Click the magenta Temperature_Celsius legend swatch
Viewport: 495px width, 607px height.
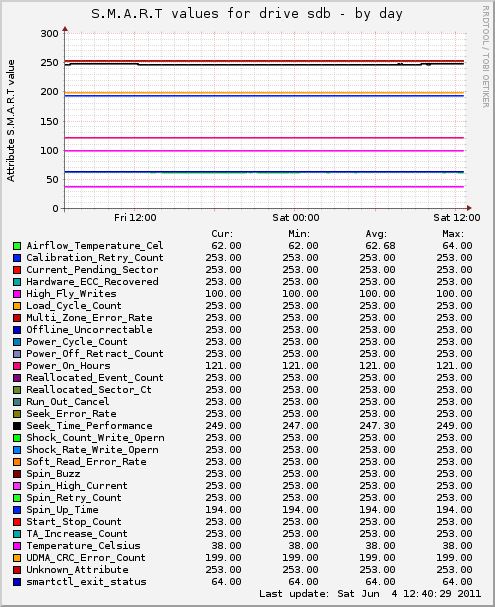(17, 546)
